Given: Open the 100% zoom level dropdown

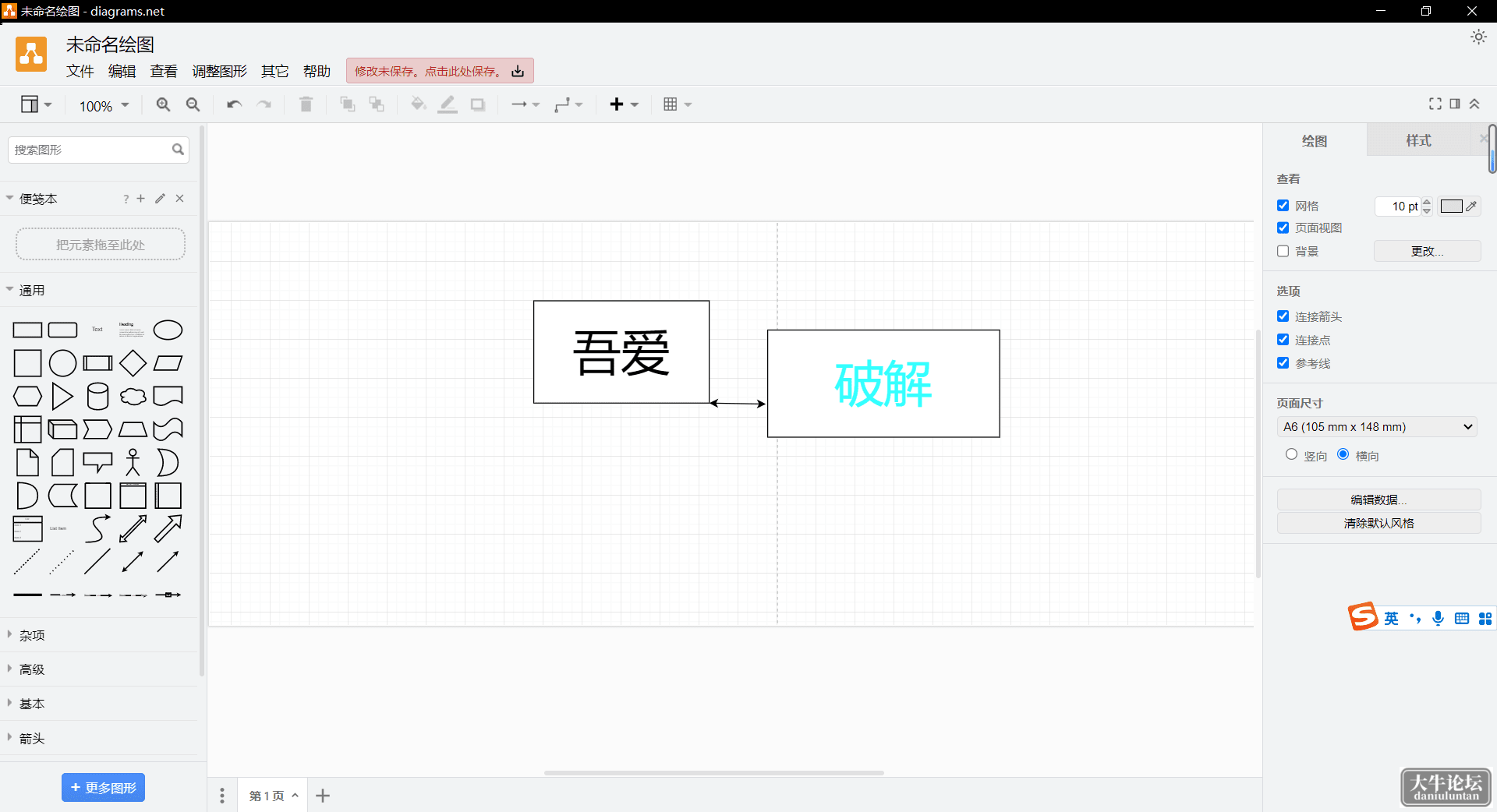Looking at the screenshot, I should (x=104, y=105).
